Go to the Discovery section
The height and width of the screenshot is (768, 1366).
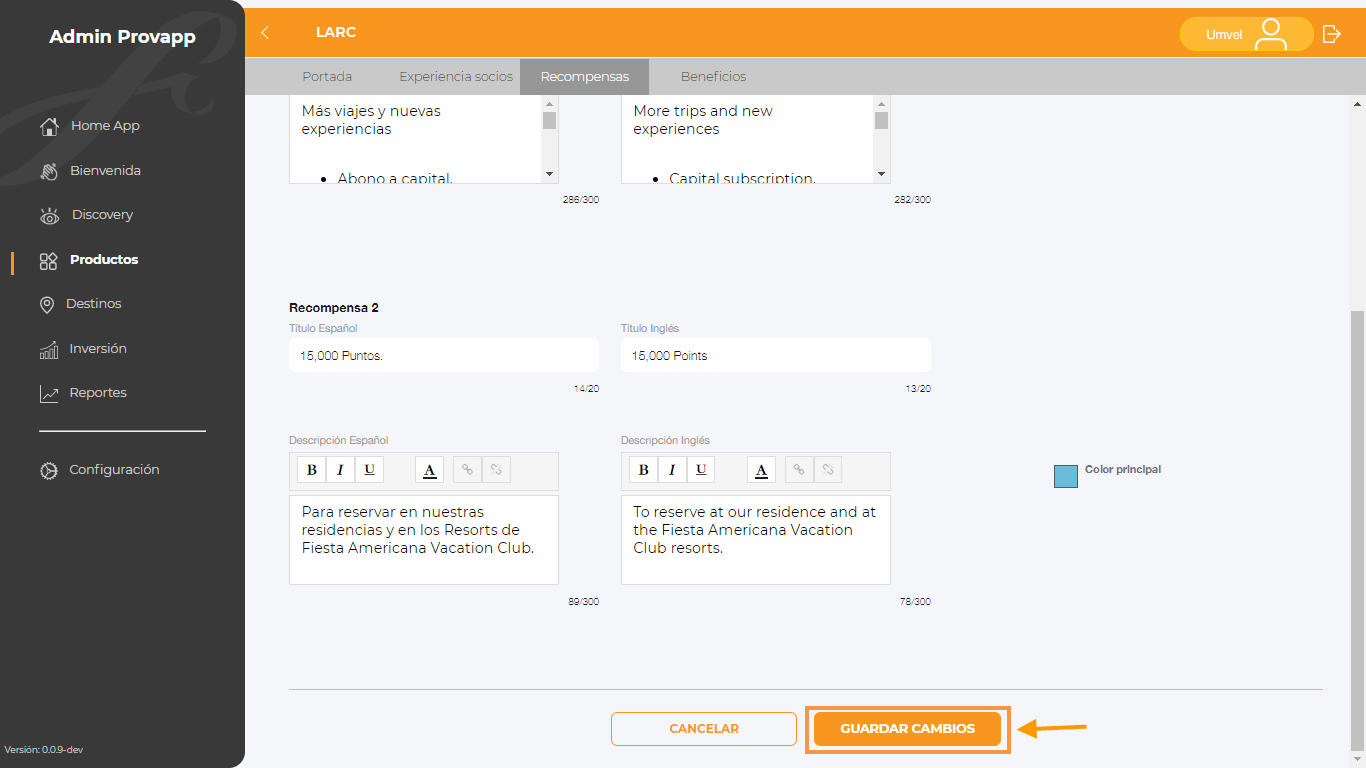pyautogui.click(x=86, y=215)
